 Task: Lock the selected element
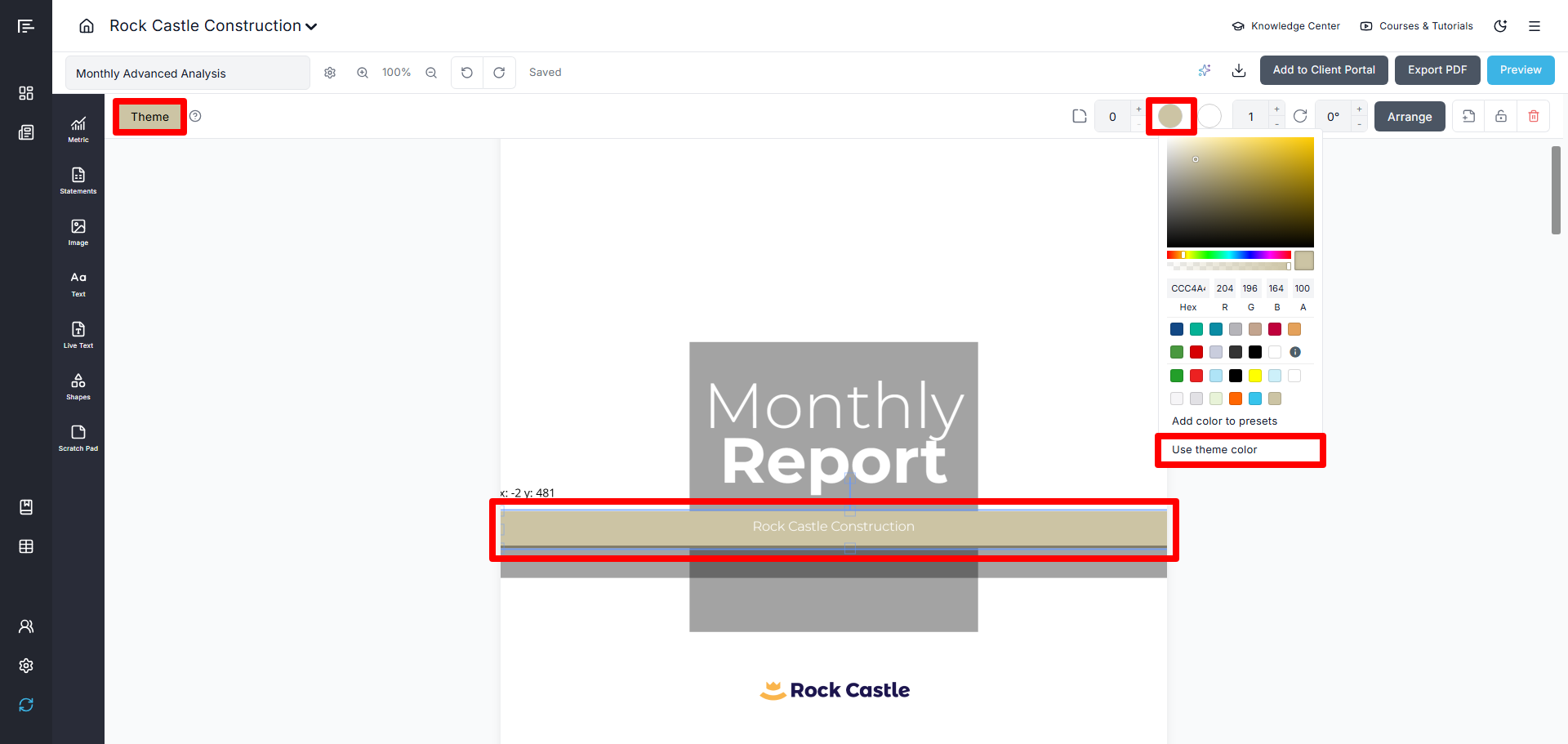1501,117
